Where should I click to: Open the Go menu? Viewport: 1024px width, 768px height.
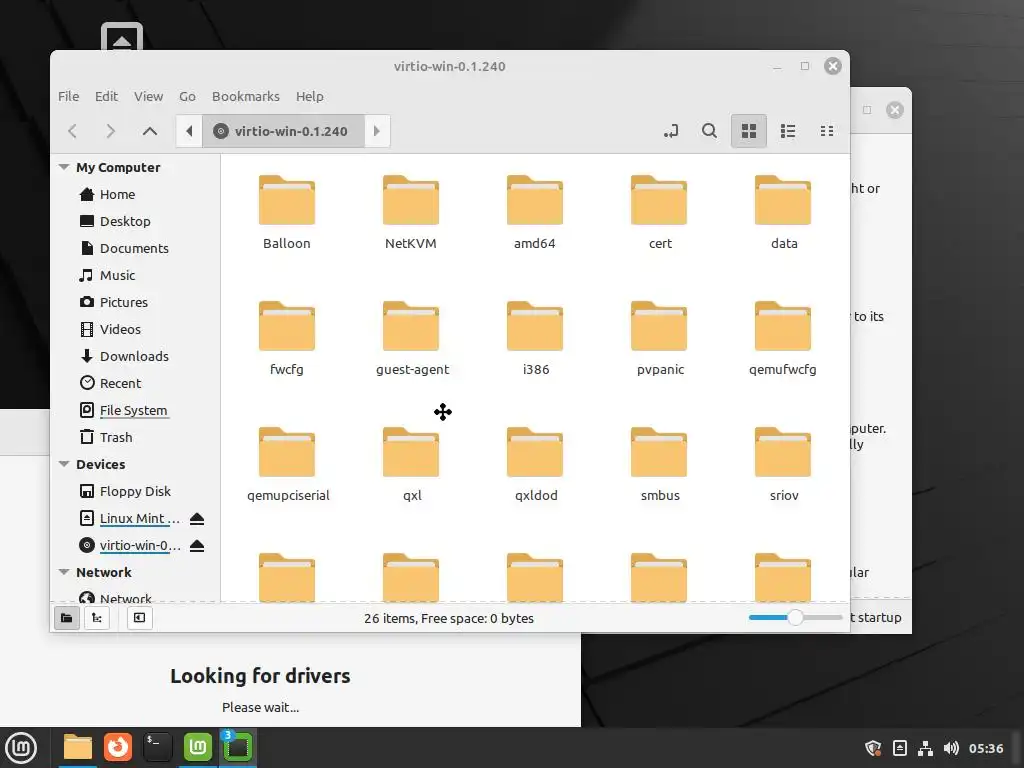click(x=187, y=97)
